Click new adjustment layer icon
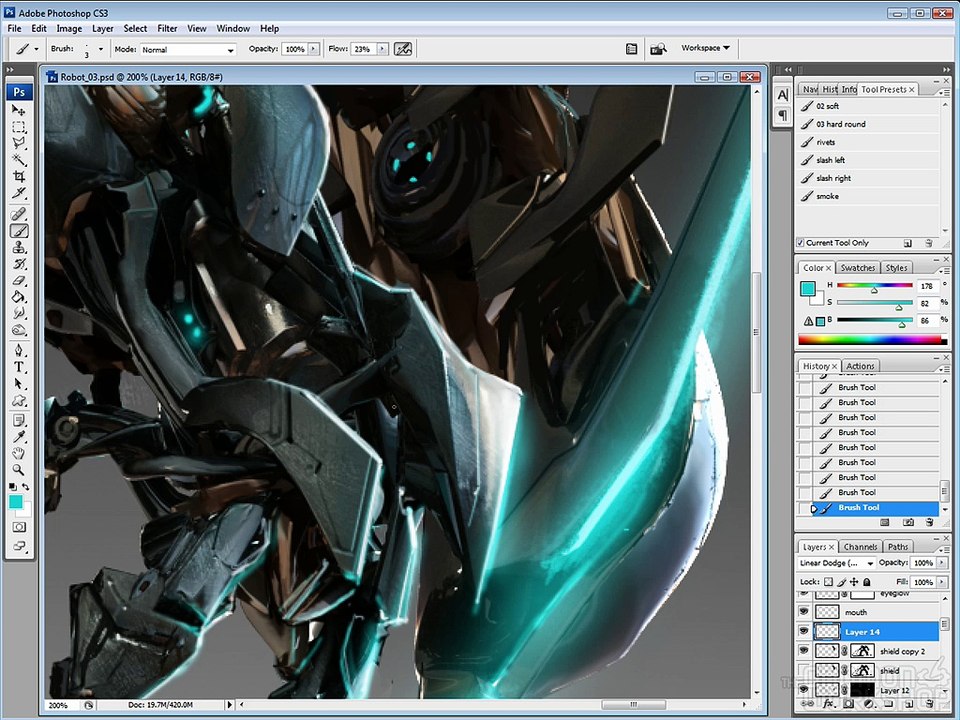 click(869, 704)
